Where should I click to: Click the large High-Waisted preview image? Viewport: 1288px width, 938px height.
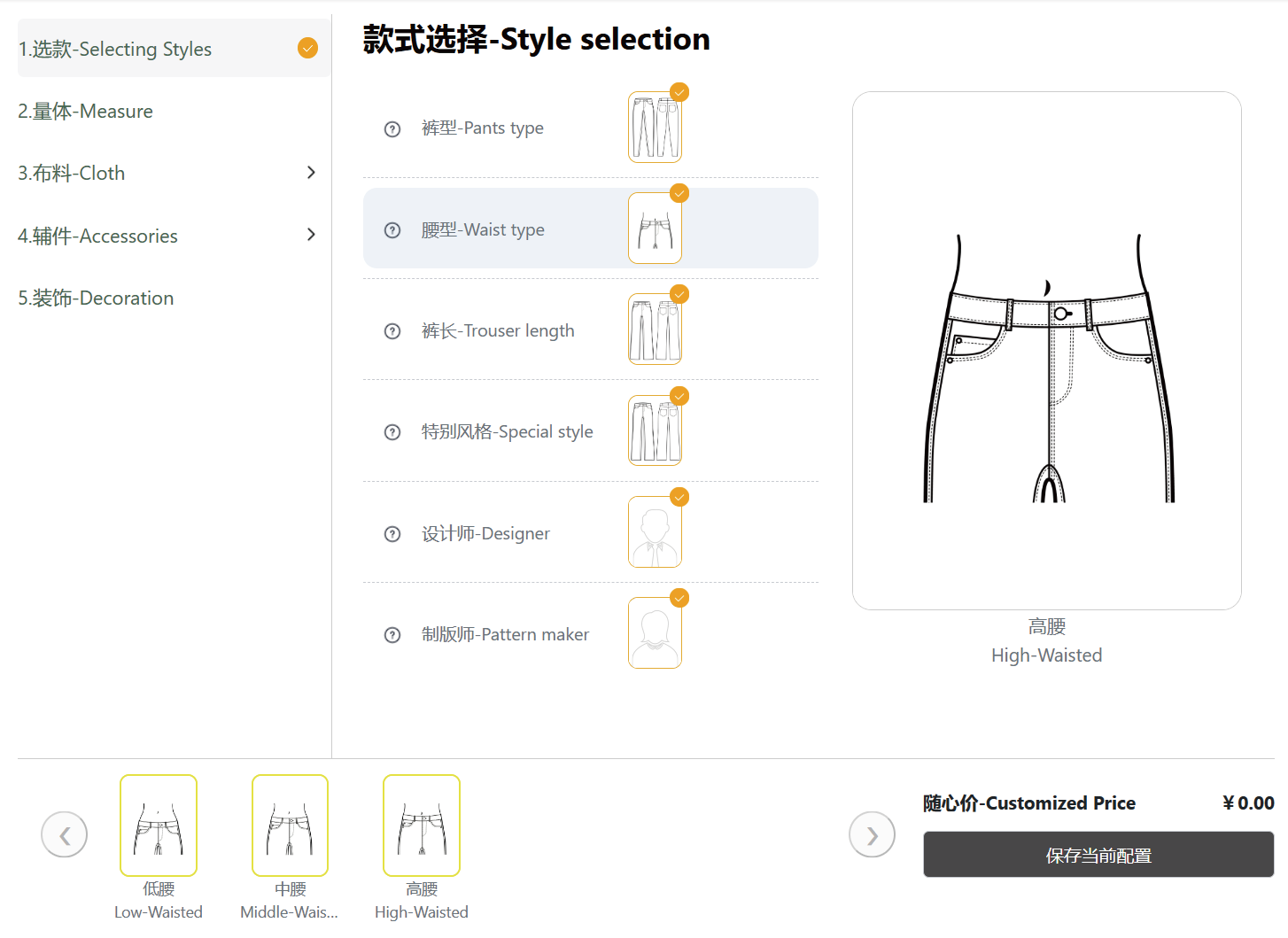1047,351
